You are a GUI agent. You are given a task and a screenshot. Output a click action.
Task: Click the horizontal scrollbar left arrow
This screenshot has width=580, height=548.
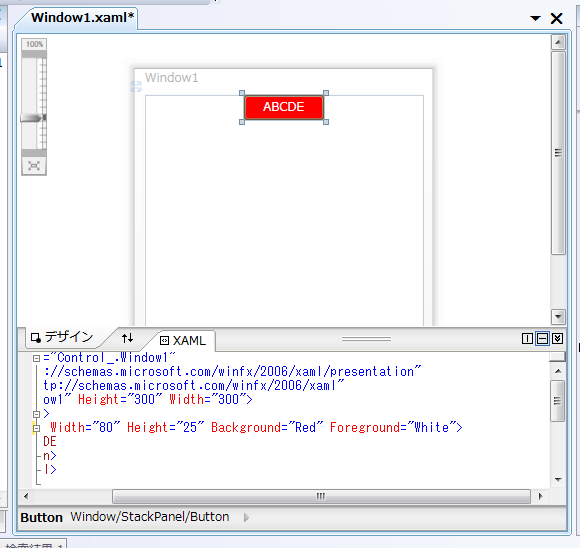[x=26, y=496]
